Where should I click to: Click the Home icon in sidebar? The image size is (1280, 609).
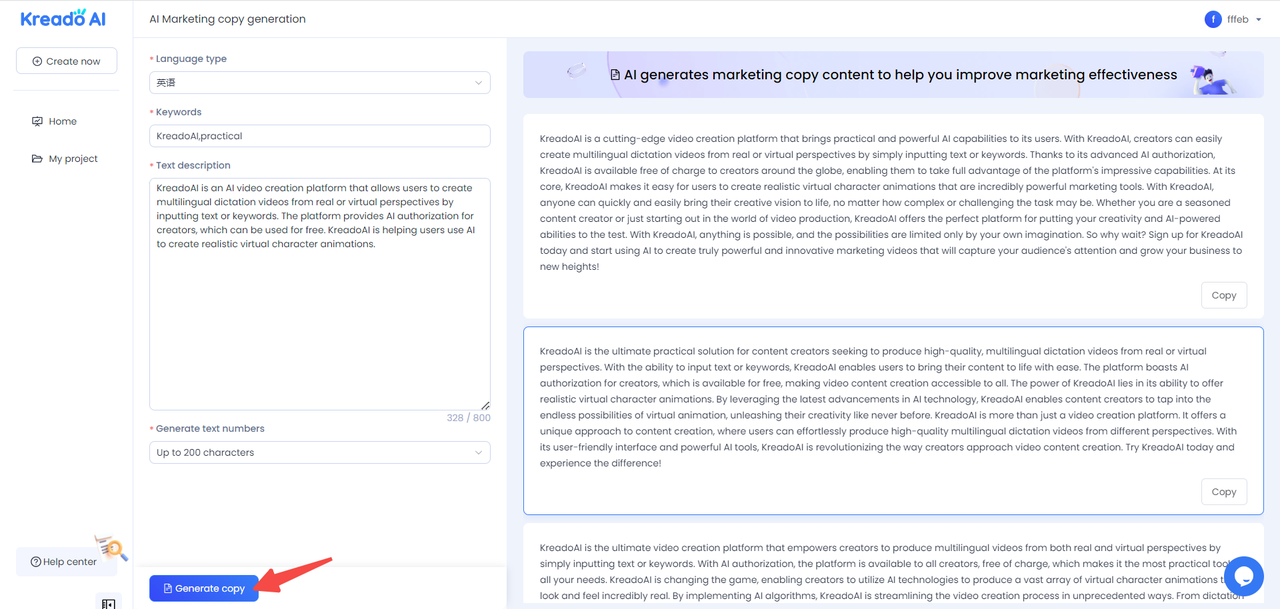pos(38,121)
